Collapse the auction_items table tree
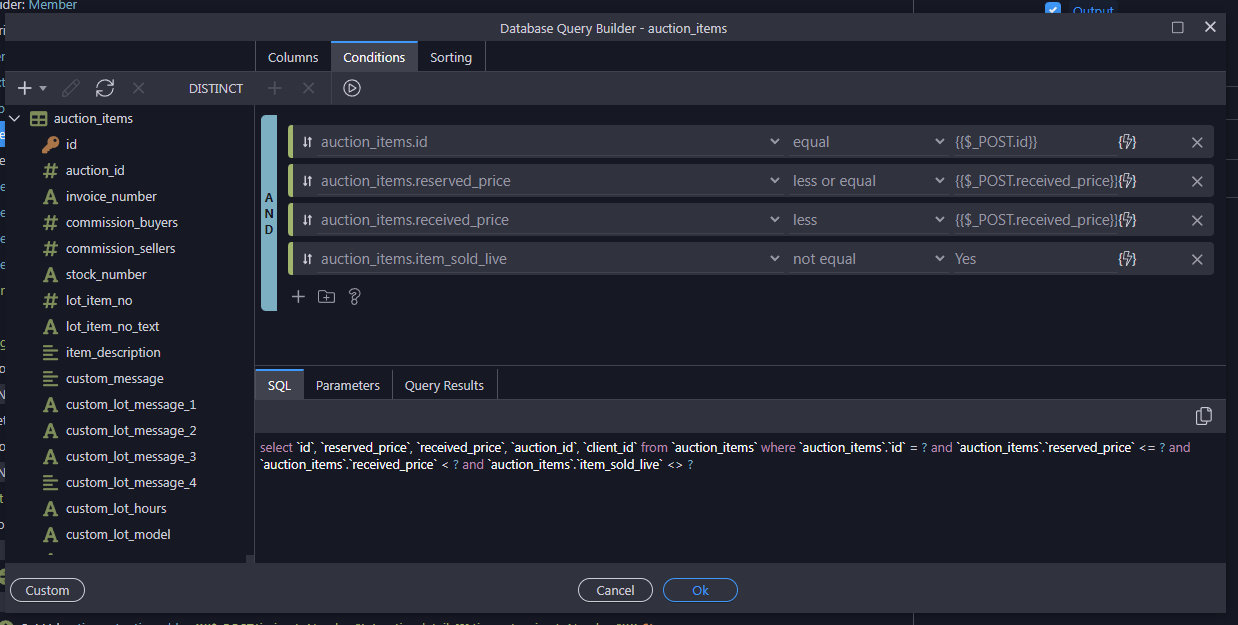The image size is (1238, 625). click(x=15, y=118)
